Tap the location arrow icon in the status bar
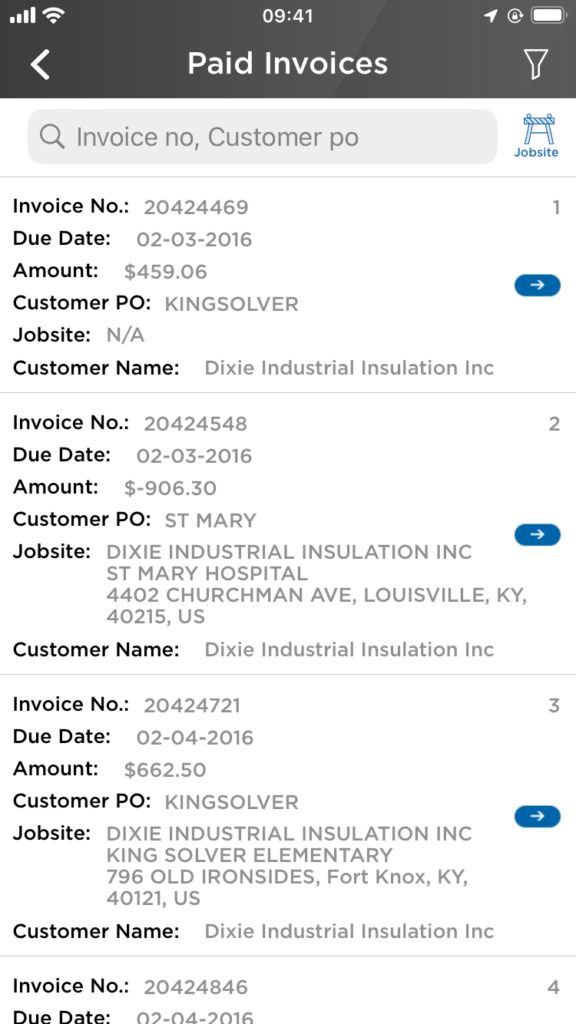 (x=489, y=15)
